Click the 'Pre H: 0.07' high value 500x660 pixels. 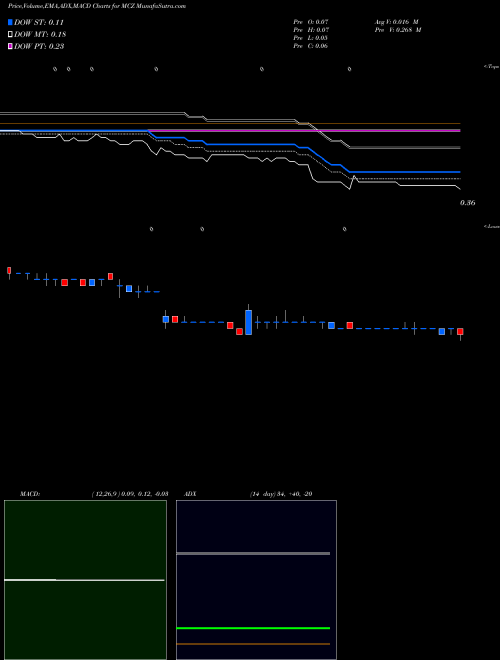coord(311,30)
